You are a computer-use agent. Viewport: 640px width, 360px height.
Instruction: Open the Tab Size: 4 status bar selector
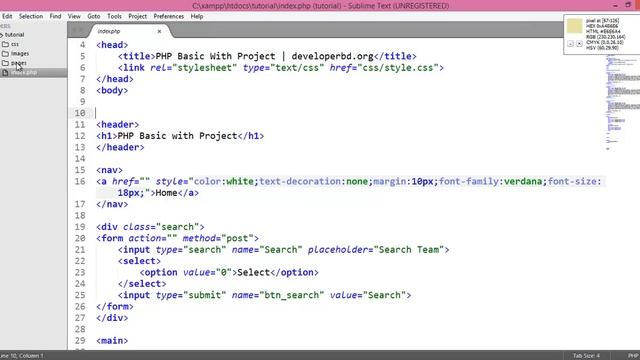tap(586, 356)
